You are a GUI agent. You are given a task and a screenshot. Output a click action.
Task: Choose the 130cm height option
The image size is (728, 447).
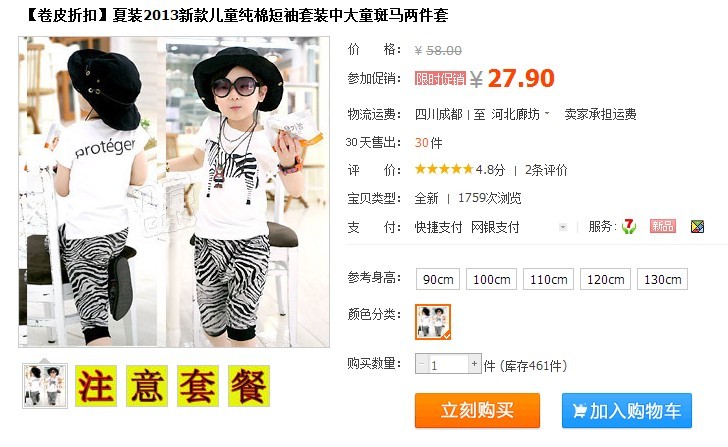click(x=663, y=279)
